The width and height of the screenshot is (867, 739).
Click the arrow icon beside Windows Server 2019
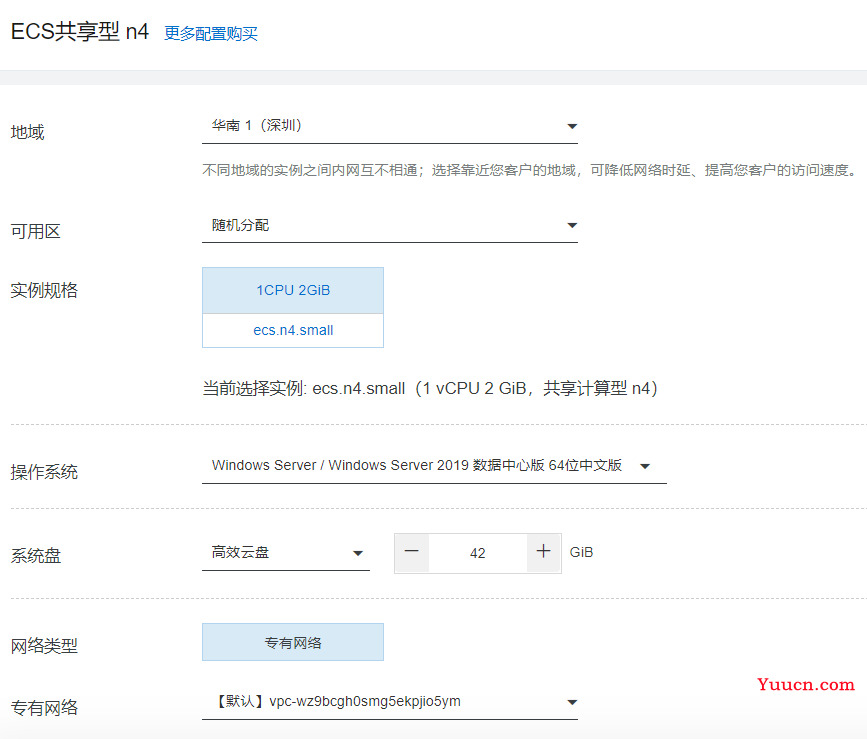coord(645,466)
